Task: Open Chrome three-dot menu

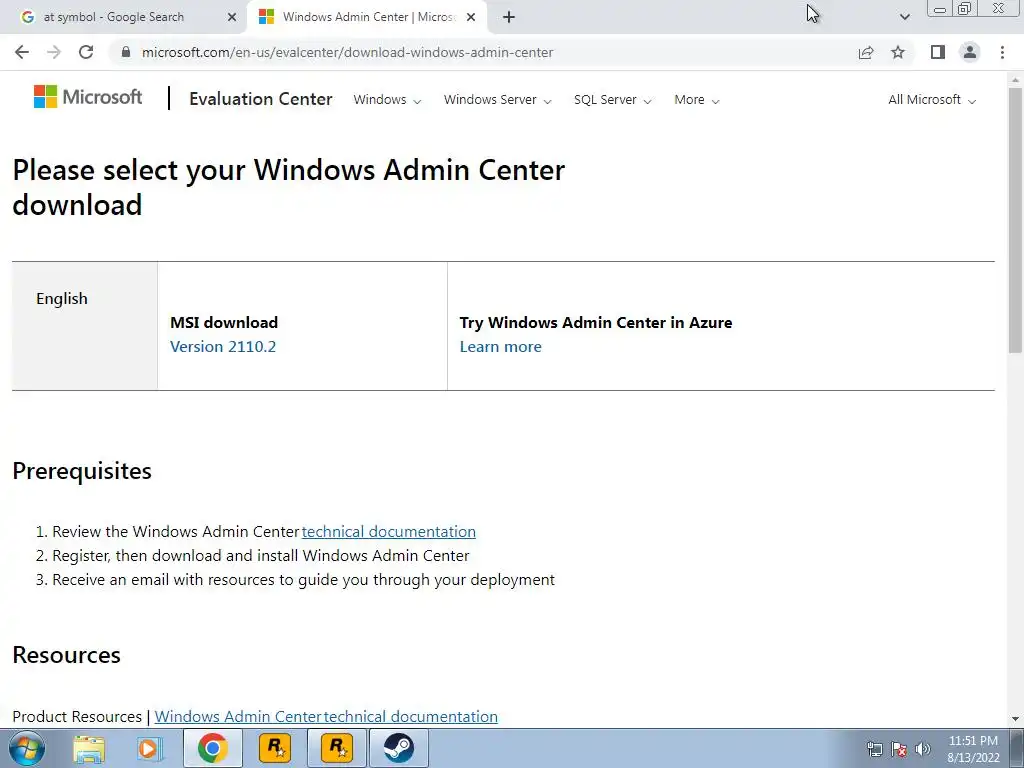Action: coord(1002,52)
